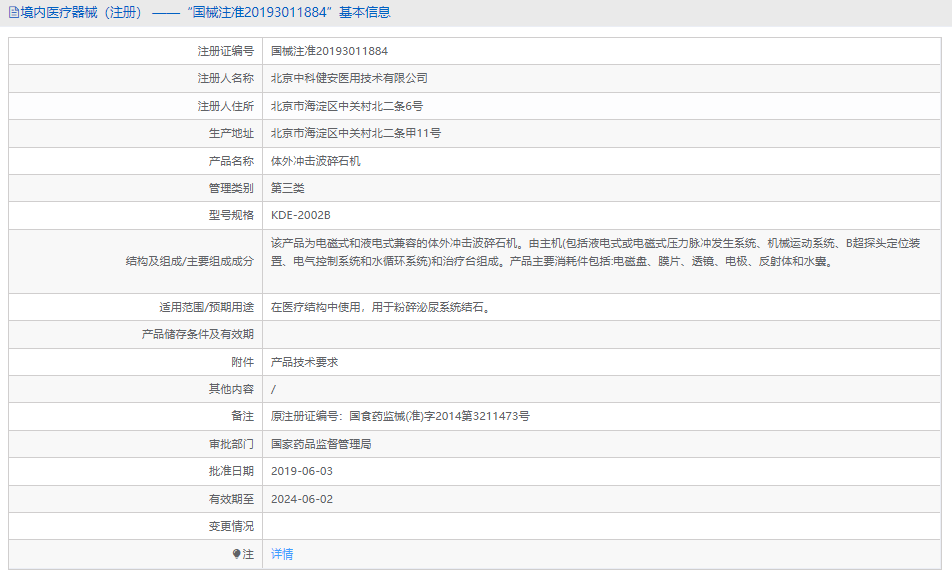Image resolution: width=952 pixels, height=576 pixels.
Task: Select approval date 2019-06-03
Action: pos(302,472)
